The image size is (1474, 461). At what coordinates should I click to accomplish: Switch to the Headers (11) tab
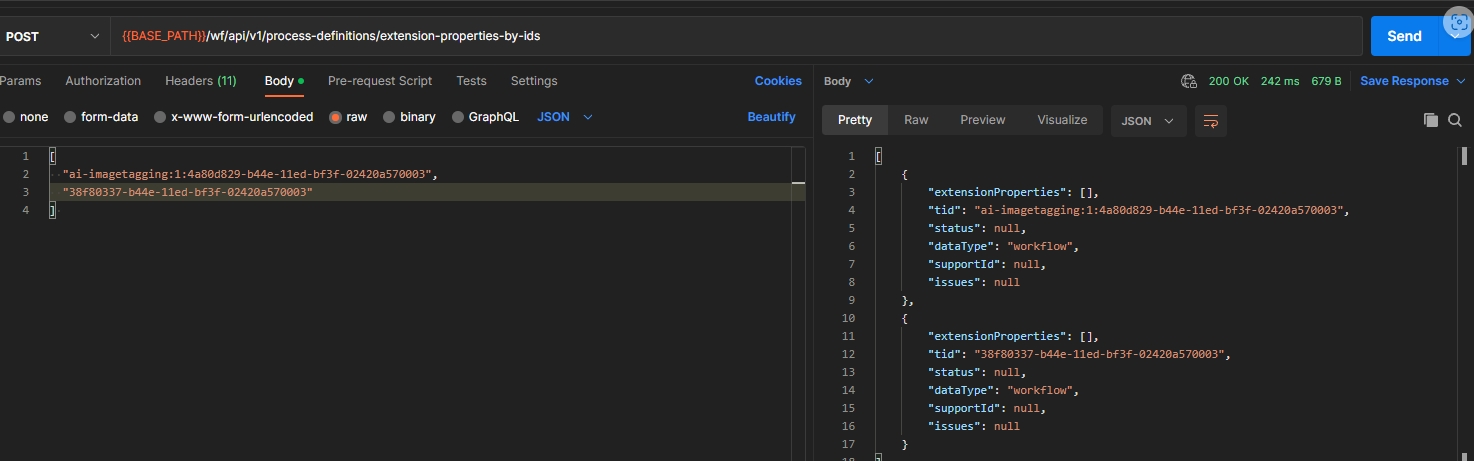coord(200,81)
